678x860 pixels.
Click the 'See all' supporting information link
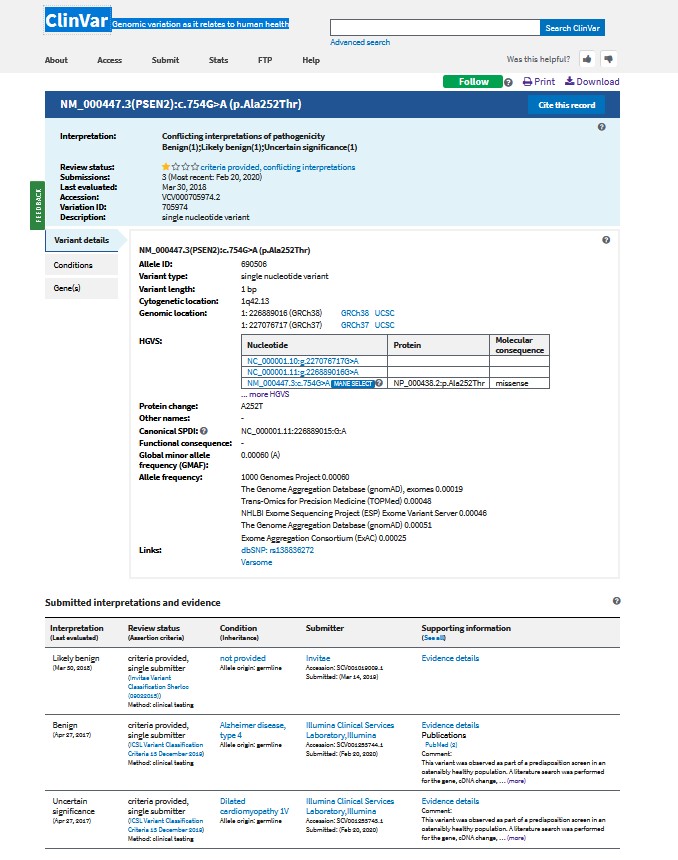(433, 638)
